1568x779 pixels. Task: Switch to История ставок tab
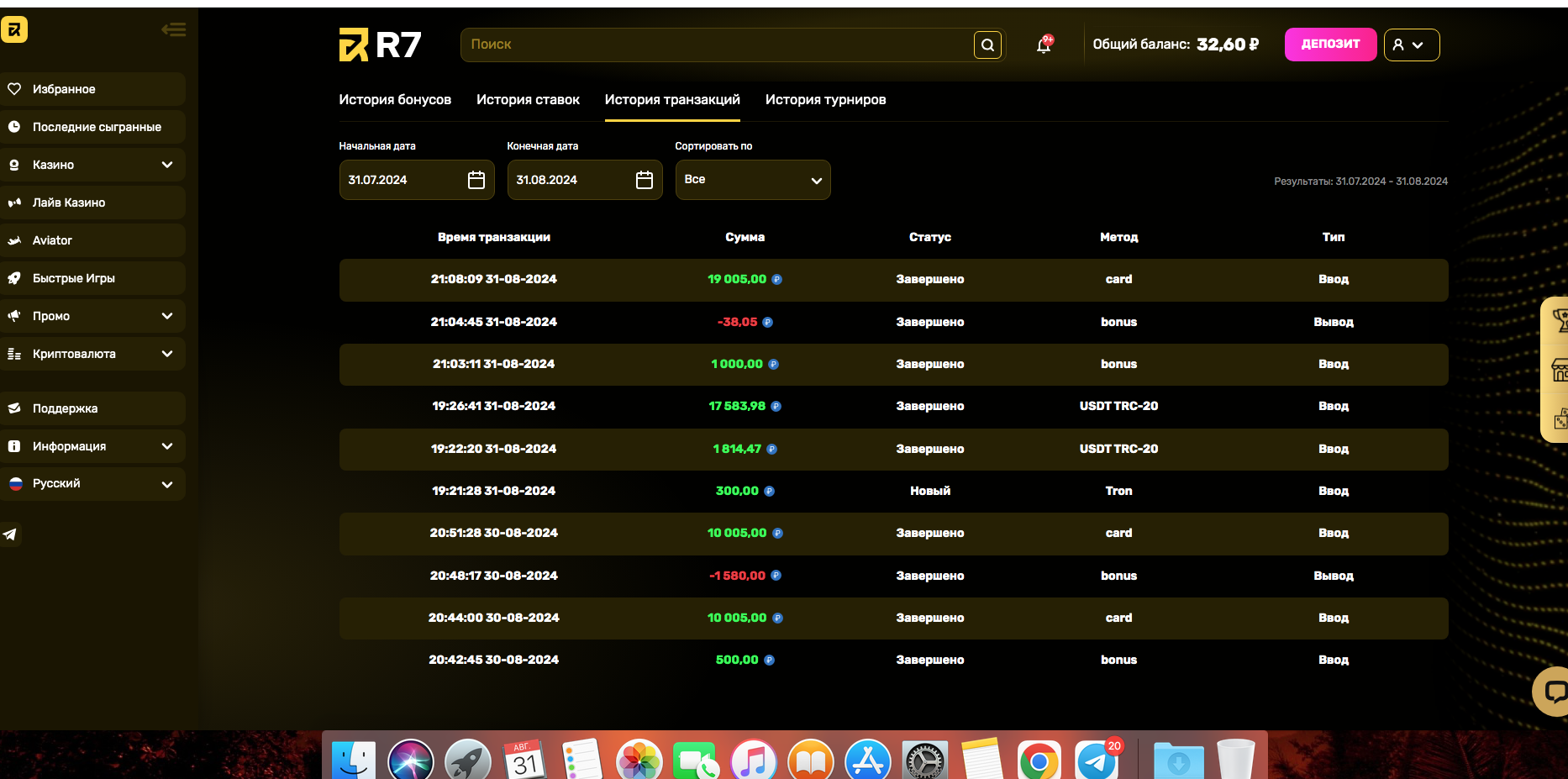tap(528, 100)
